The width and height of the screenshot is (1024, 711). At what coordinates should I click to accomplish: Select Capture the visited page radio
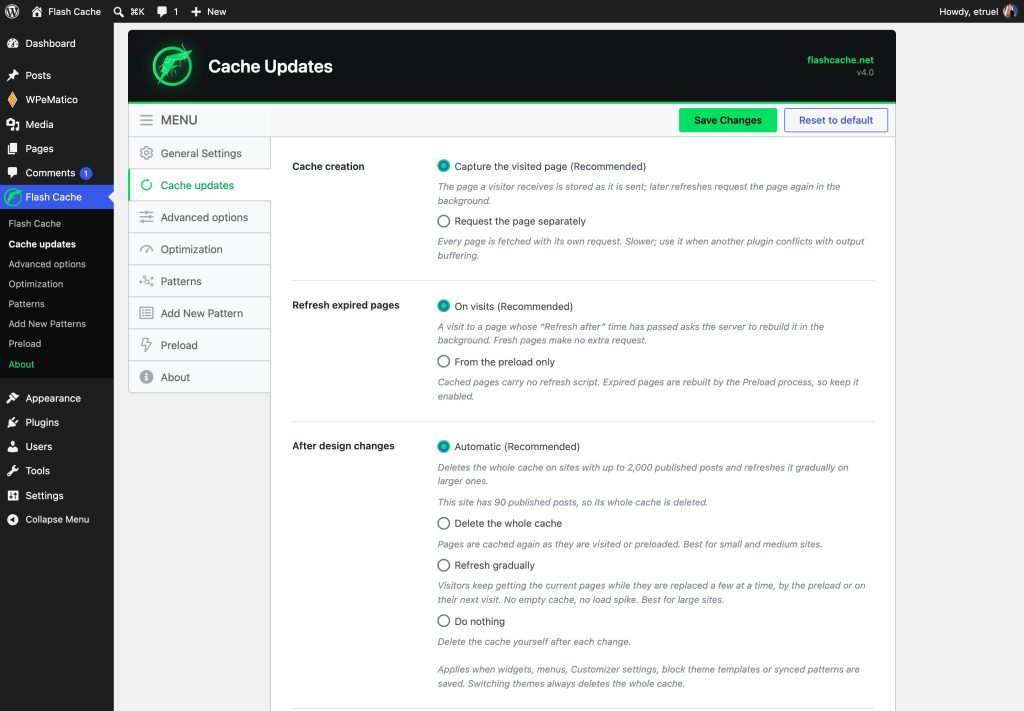point(443,166)
